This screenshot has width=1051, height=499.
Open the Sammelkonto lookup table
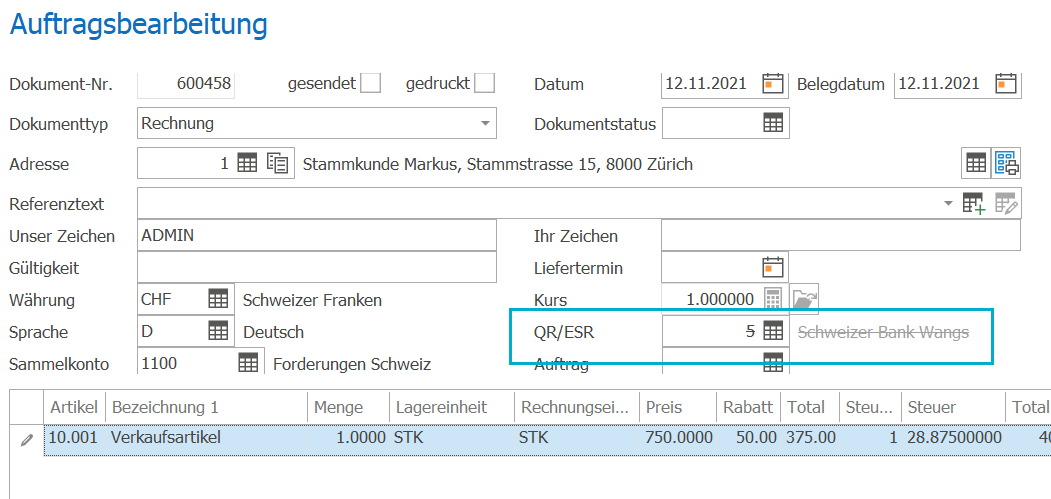[x=248, y=363]
